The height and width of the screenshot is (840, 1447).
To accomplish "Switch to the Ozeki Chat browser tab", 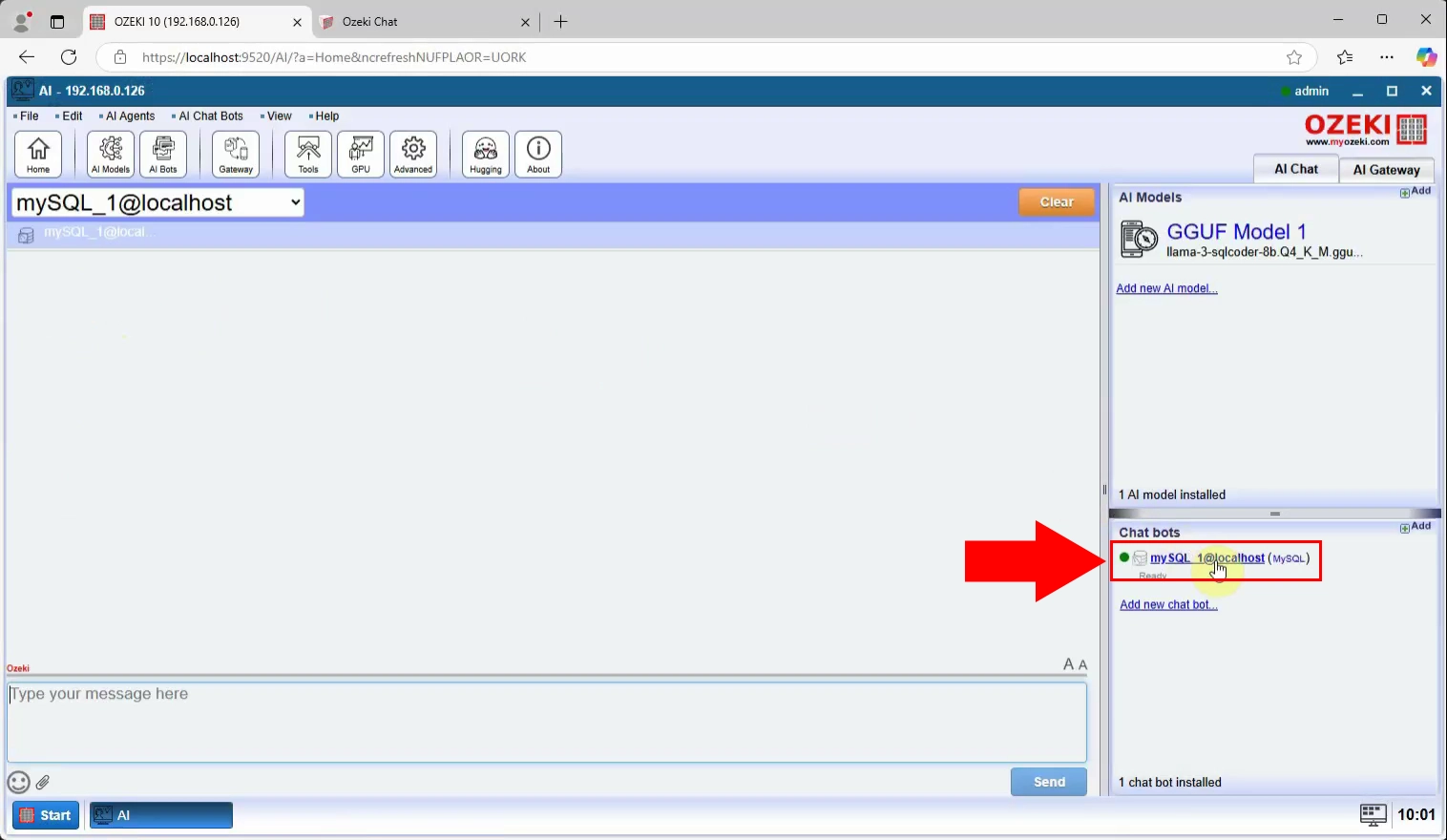I will coord(426,21).
